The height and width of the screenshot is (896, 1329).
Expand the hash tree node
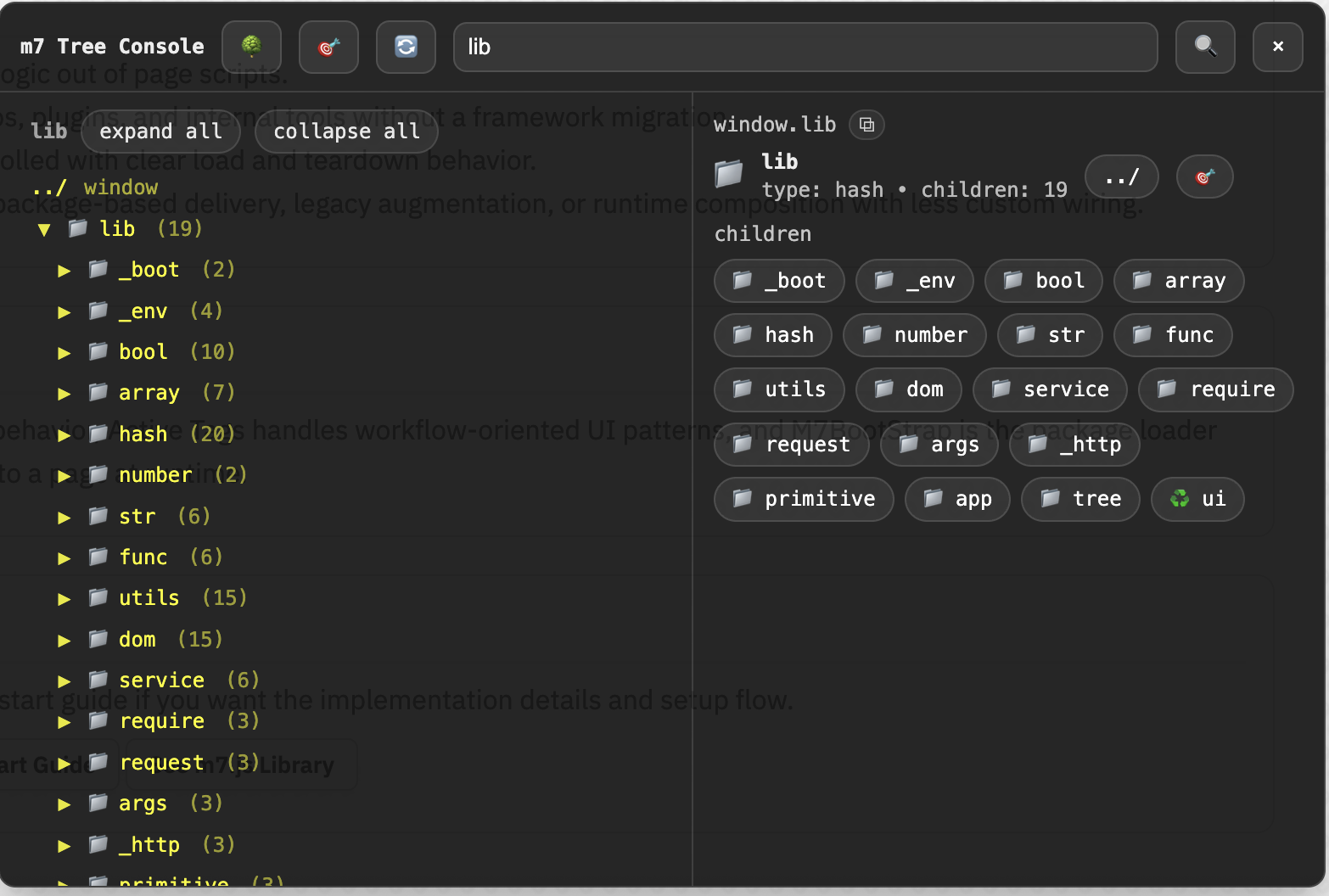click(64, 434)
